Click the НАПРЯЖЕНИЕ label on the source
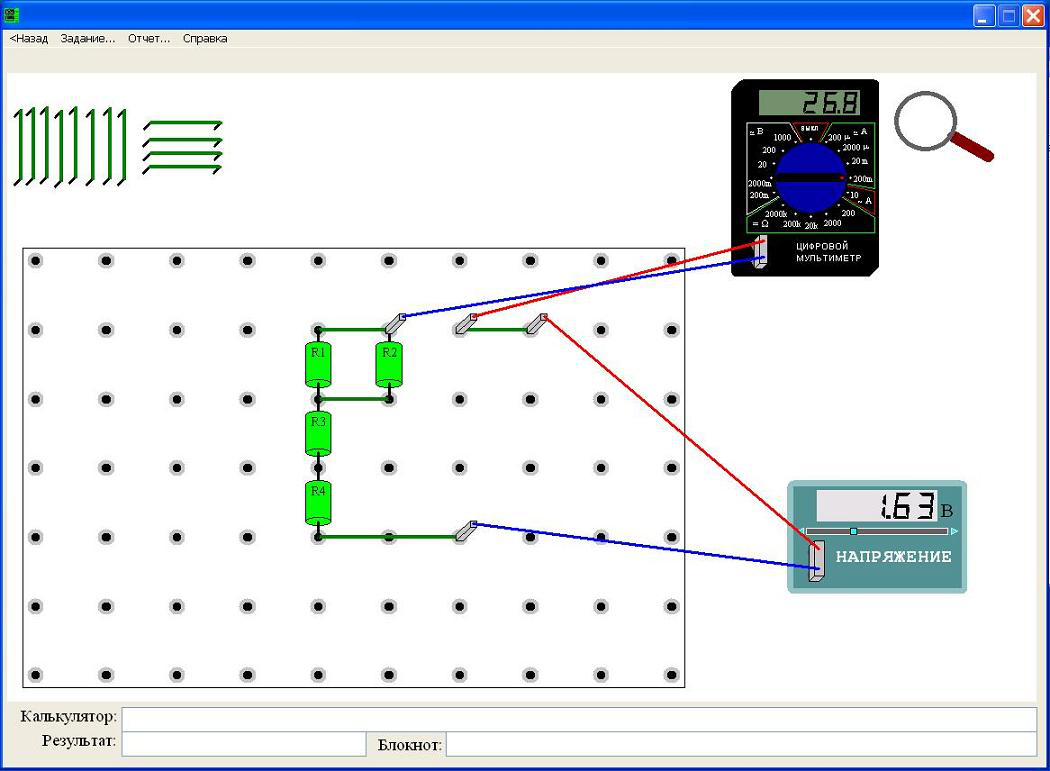 point(893,557)
